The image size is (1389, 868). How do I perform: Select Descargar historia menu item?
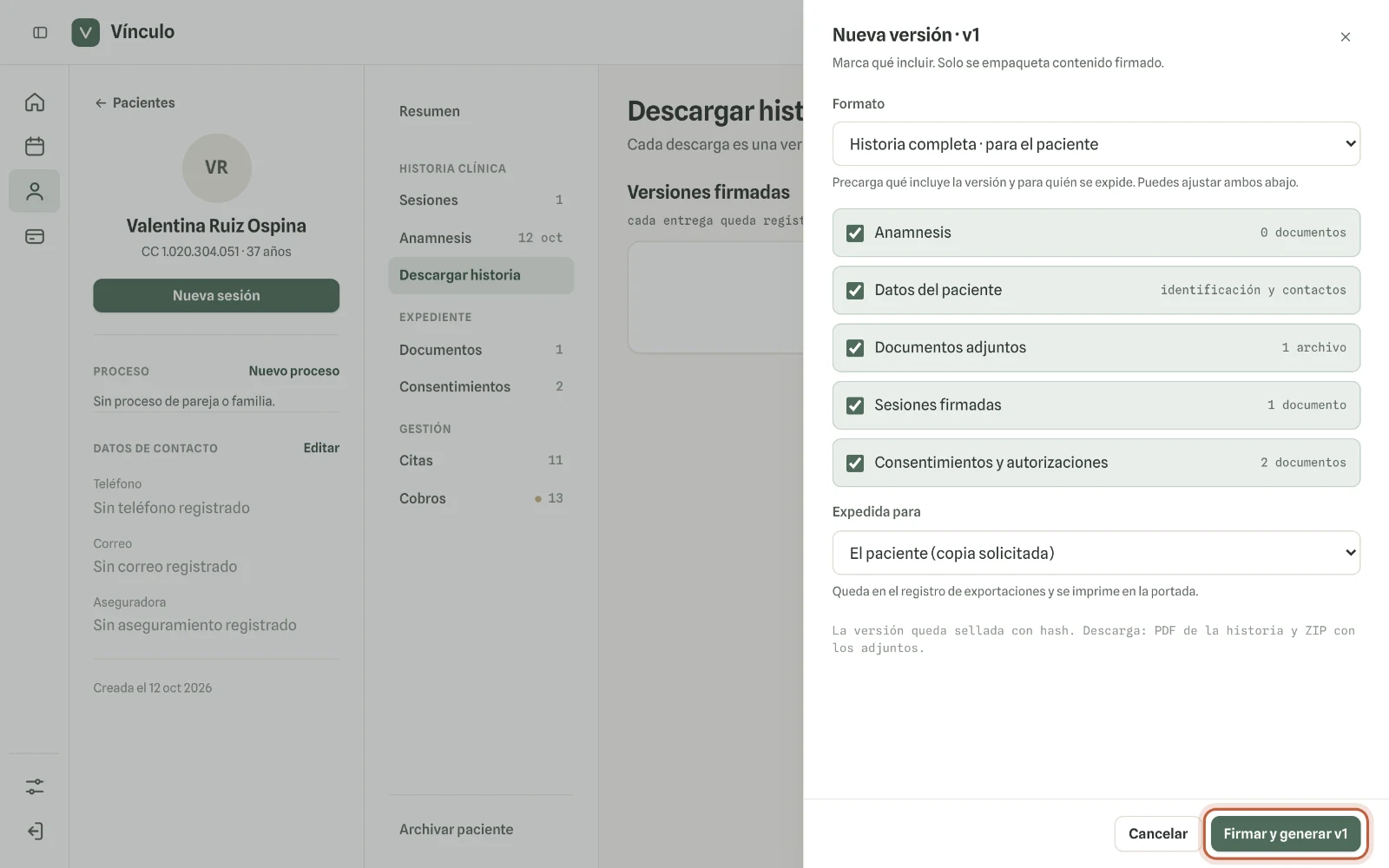pyautogui.click(x=481, y=275)
